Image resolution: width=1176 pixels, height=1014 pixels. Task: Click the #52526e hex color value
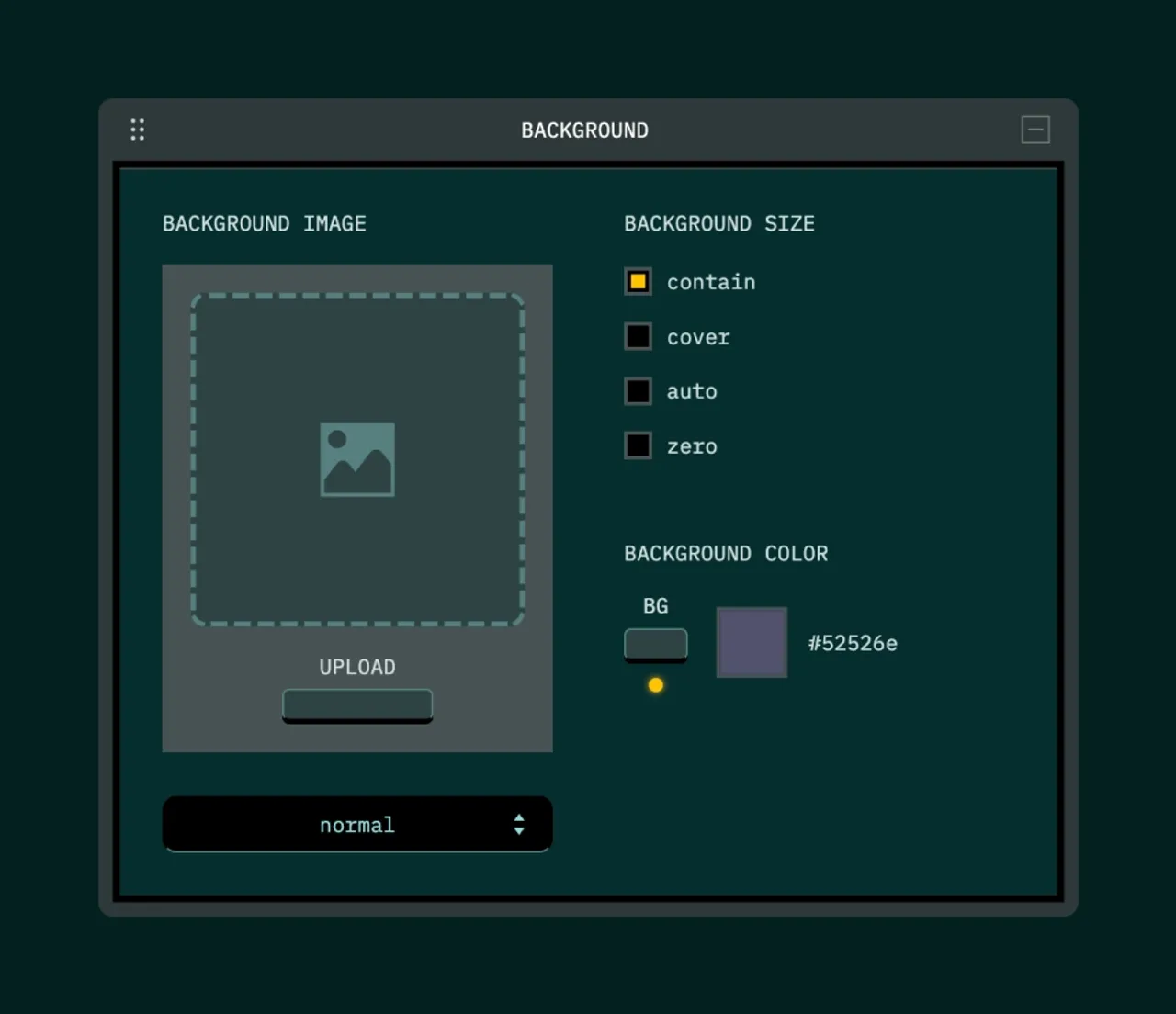[x=853, y=644]
